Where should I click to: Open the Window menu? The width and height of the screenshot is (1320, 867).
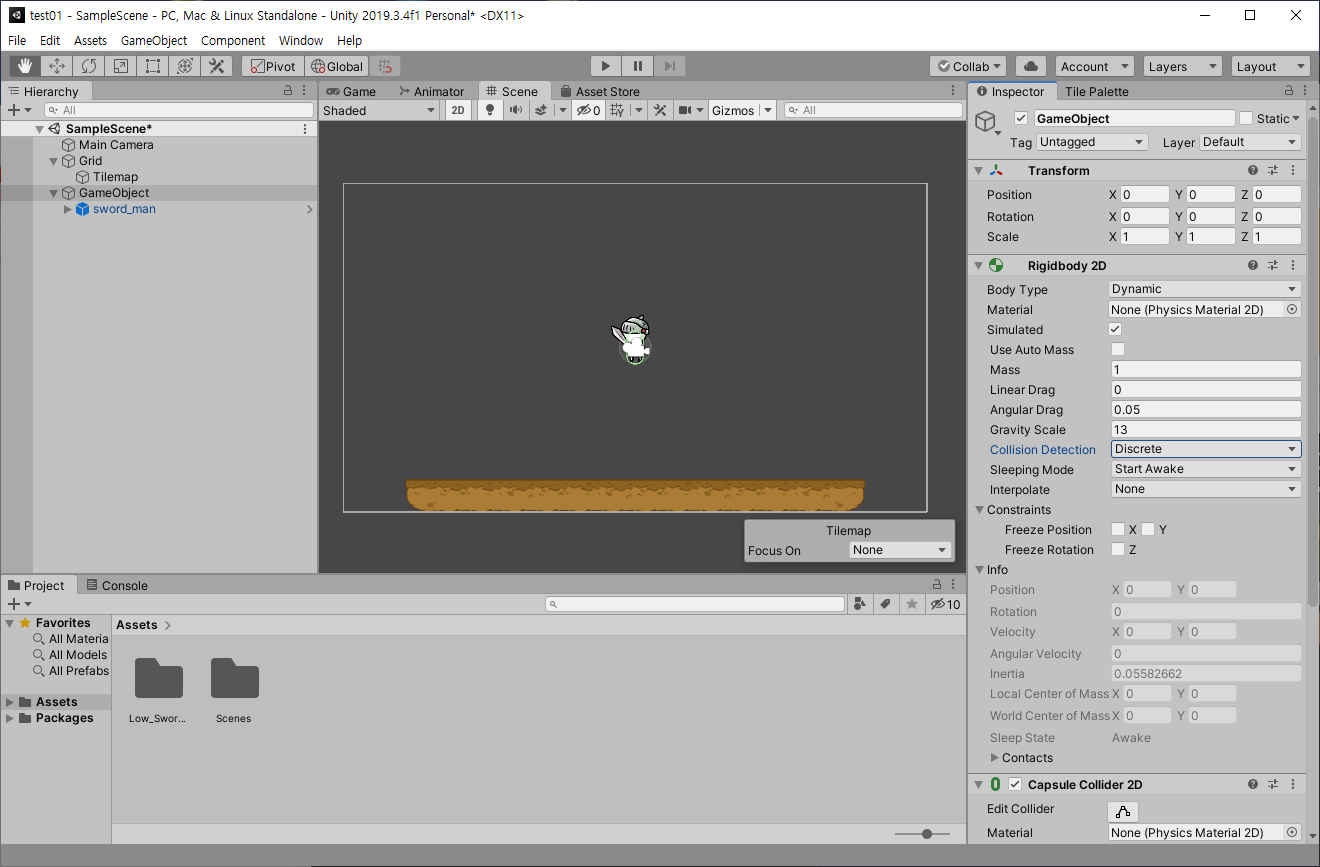[x=300, y=40]
